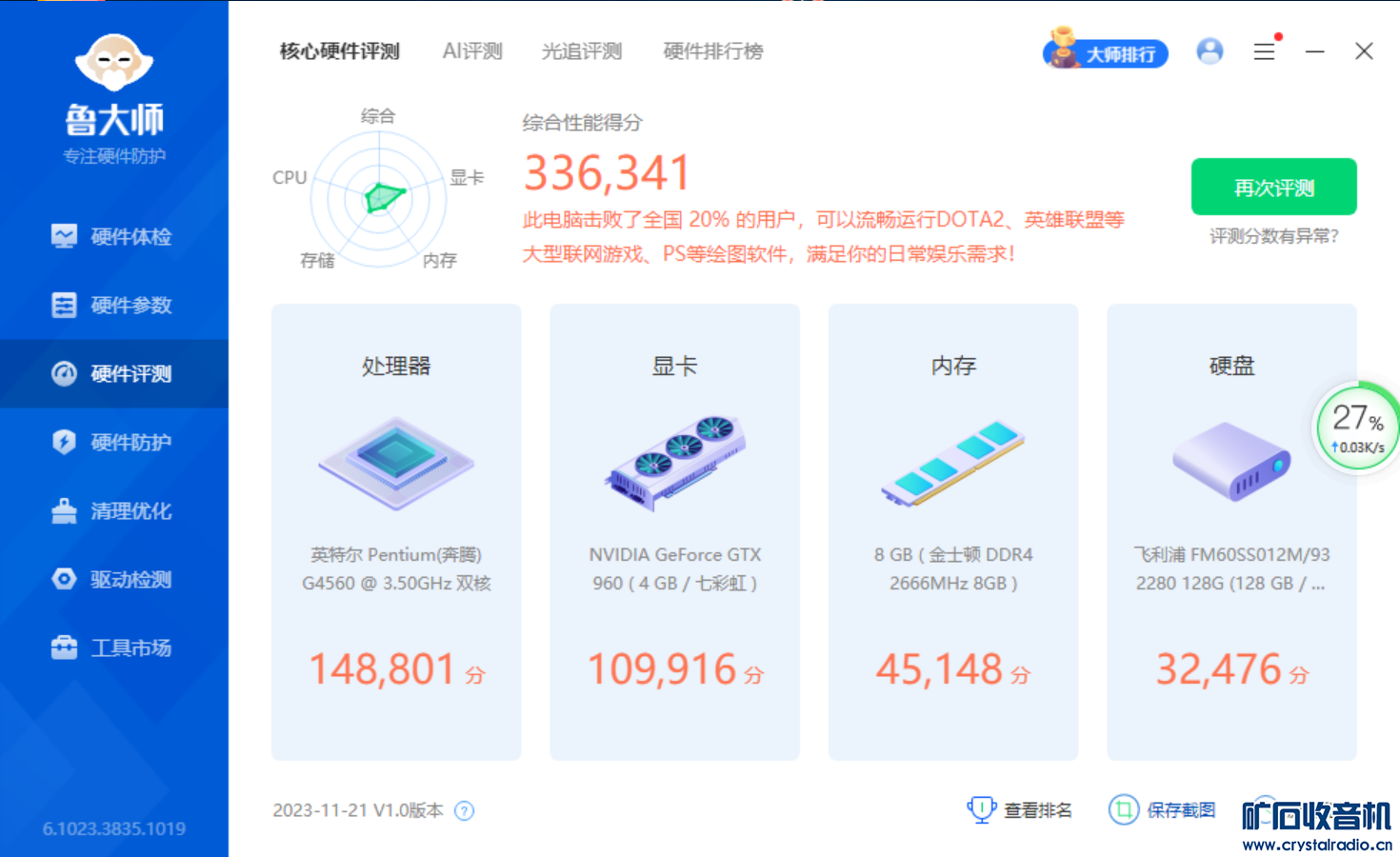Image resolution: width=1400 pixels, height=857 pixels.
Task: Open 清理优化 menu item label
Action: pyautogui.click(x=131, y=510)
